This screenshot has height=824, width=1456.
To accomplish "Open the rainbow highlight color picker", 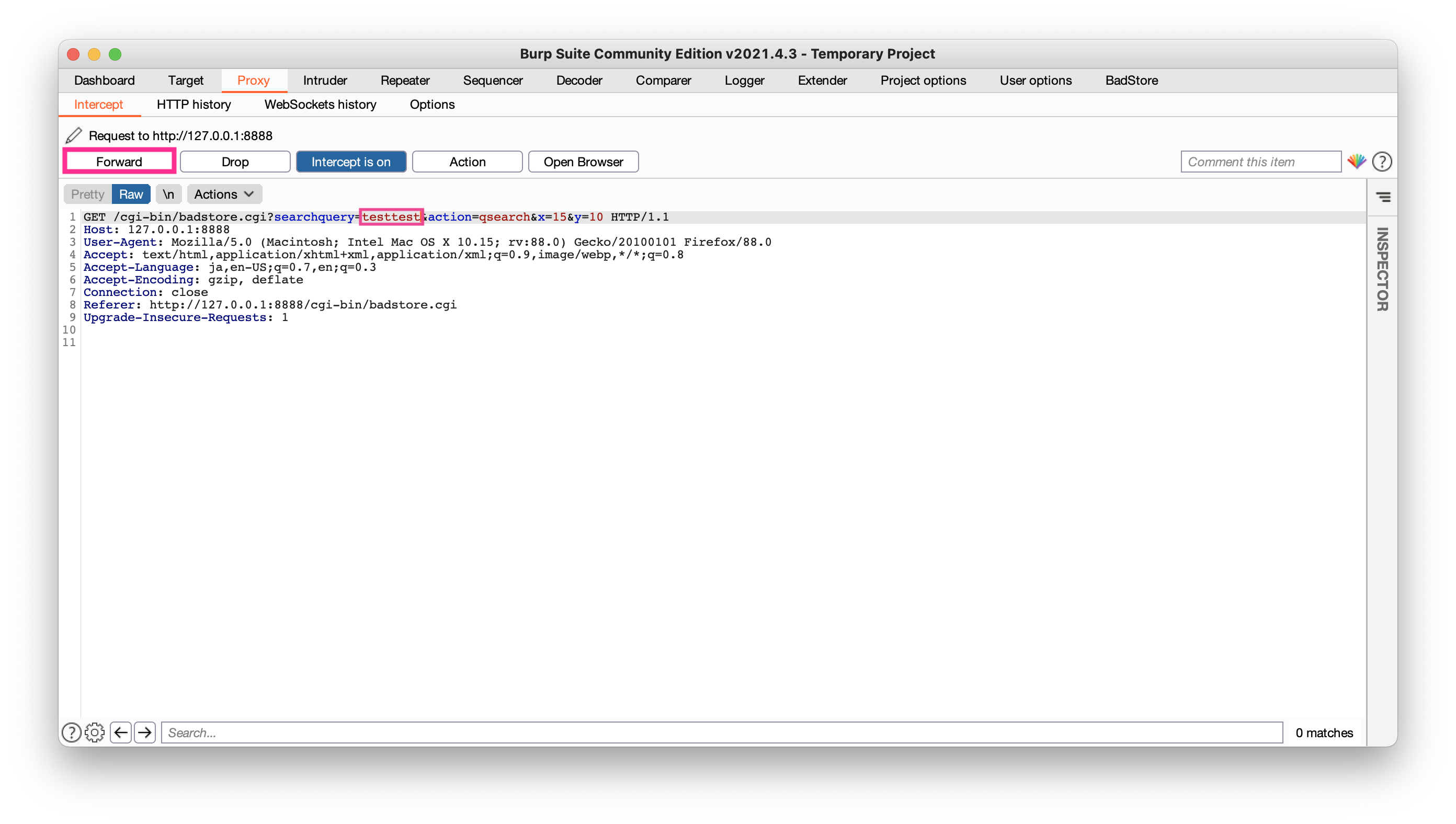I will tap(1356, 162).
